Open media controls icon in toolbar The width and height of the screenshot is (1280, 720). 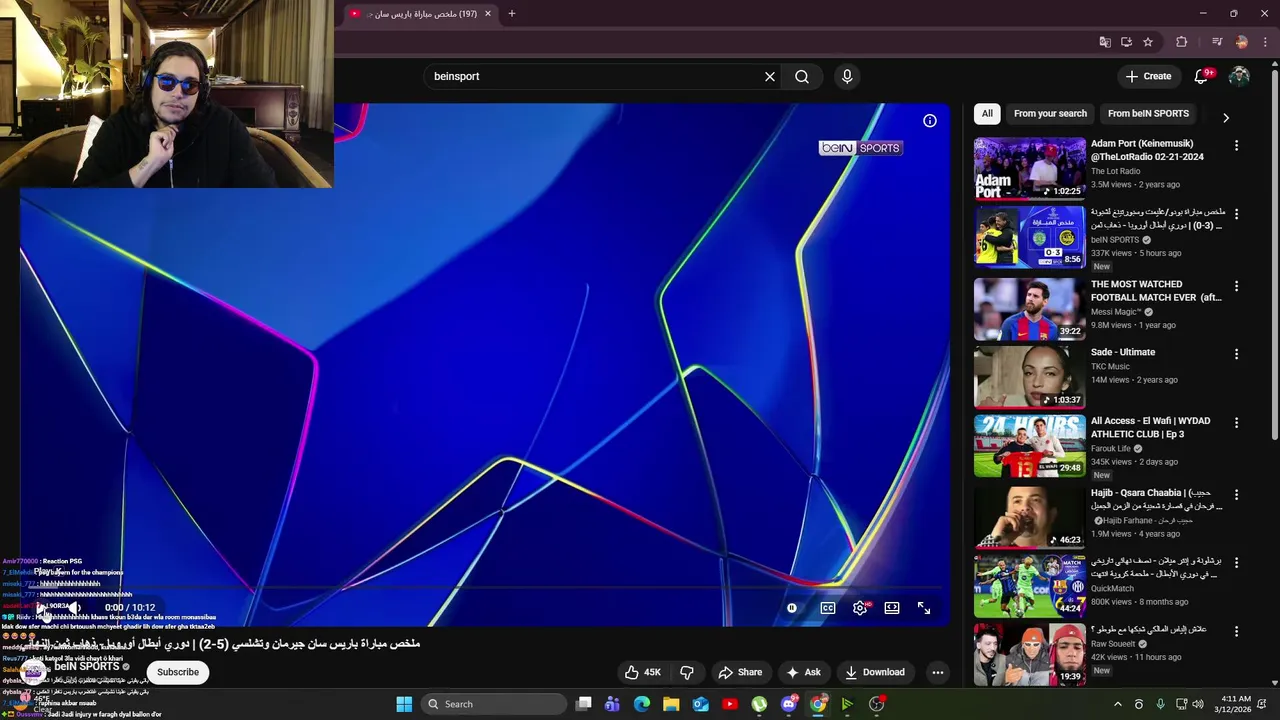point(1217,42)
